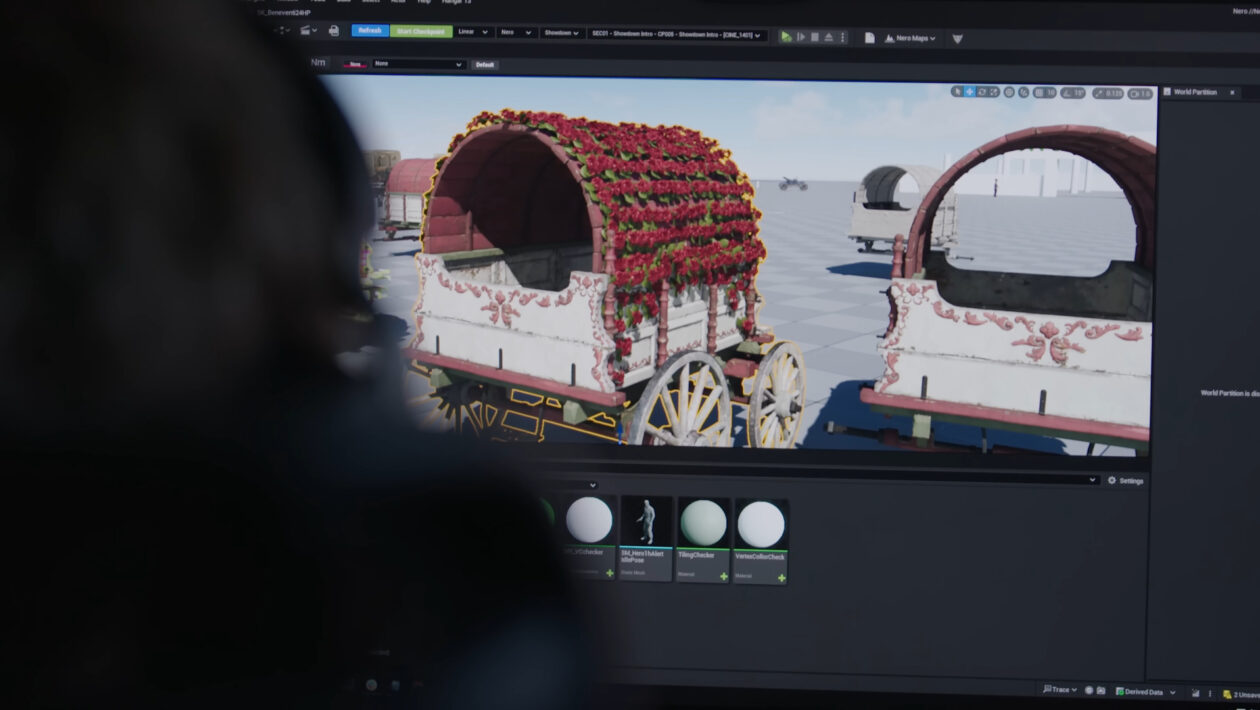Click the blue Refresh button
This screenshot has height=710, width=1260.
[x=370, y=31]
